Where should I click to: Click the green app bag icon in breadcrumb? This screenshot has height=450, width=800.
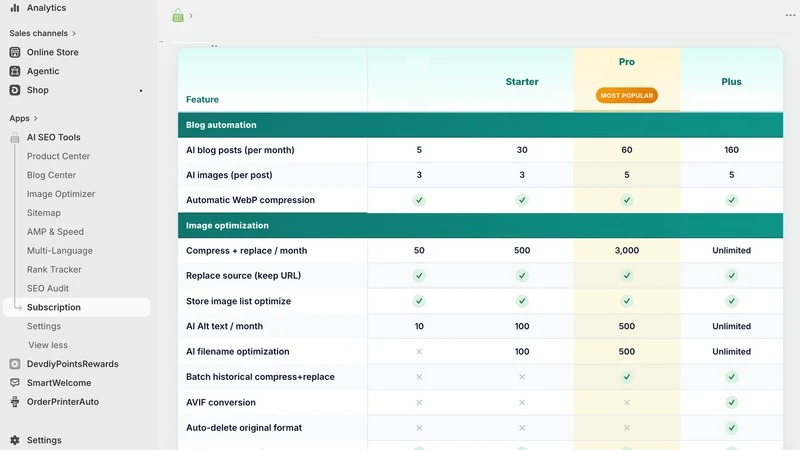pyautogui.click(x=178, y=16)
